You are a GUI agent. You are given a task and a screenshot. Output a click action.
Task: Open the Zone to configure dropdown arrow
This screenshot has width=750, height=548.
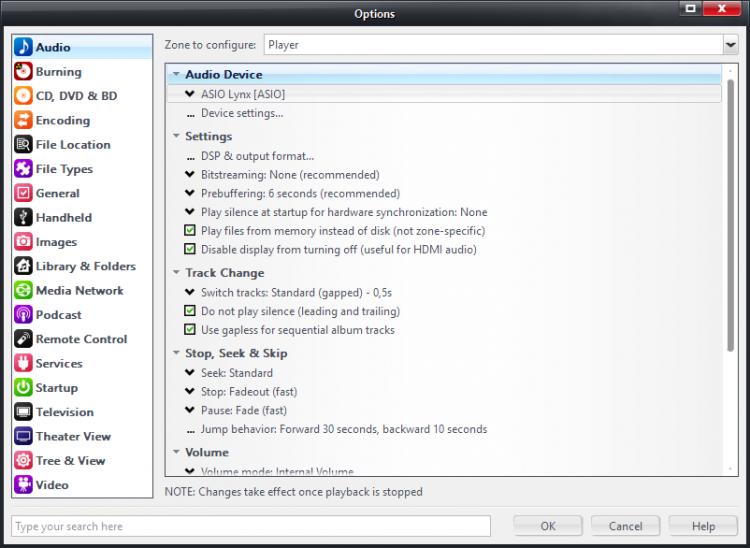pos(730,45)
